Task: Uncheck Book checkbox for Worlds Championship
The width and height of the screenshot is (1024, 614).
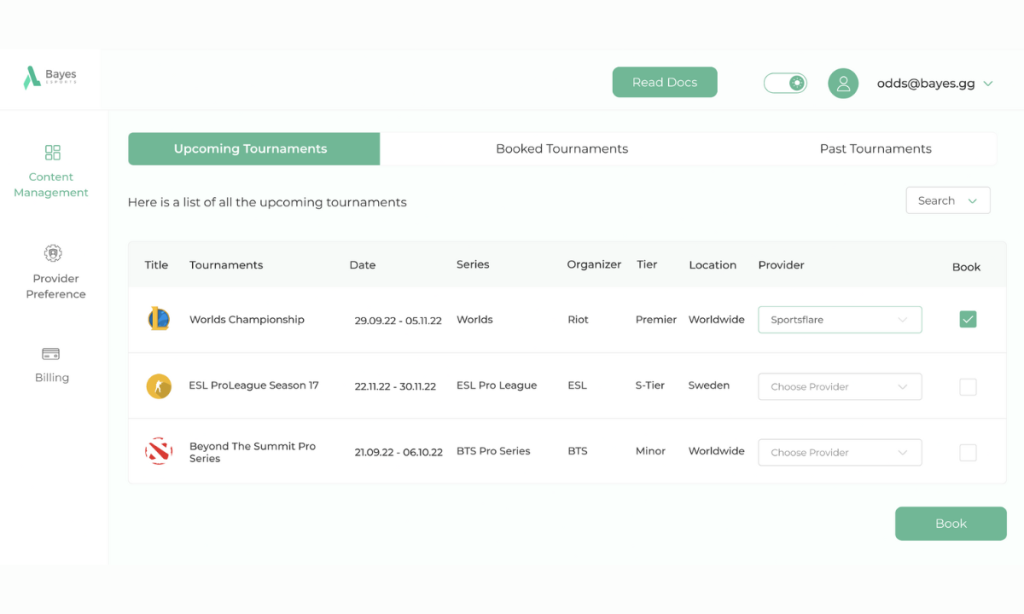Action: (968, 319)
